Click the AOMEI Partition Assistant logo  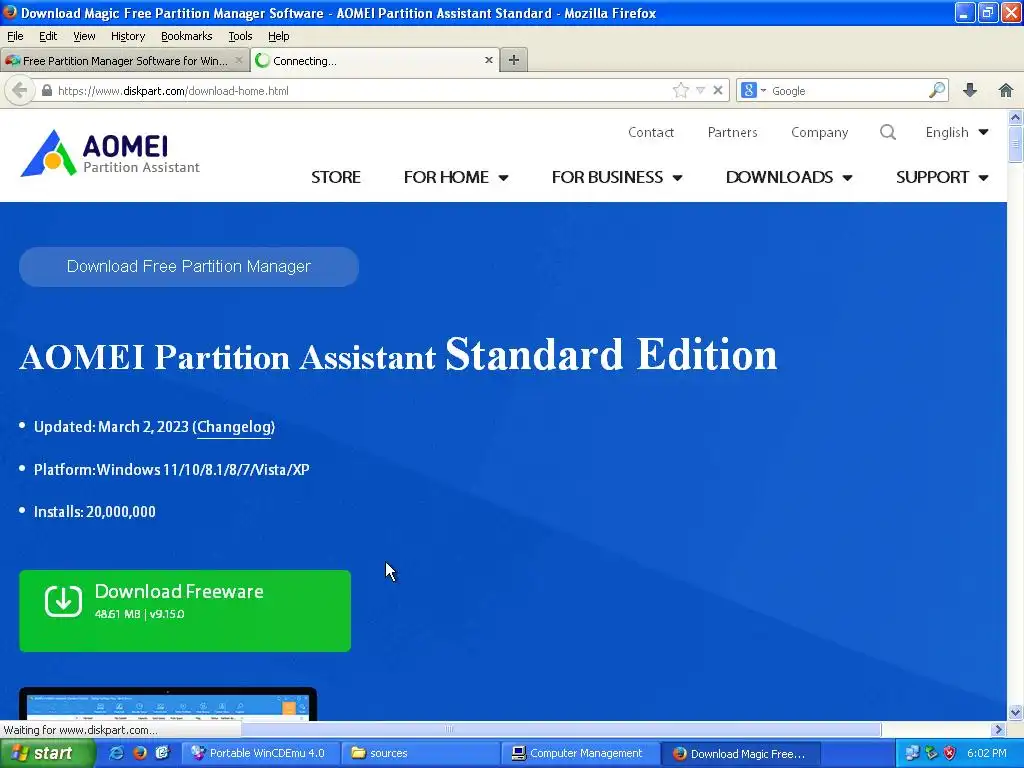coord(110,153)
